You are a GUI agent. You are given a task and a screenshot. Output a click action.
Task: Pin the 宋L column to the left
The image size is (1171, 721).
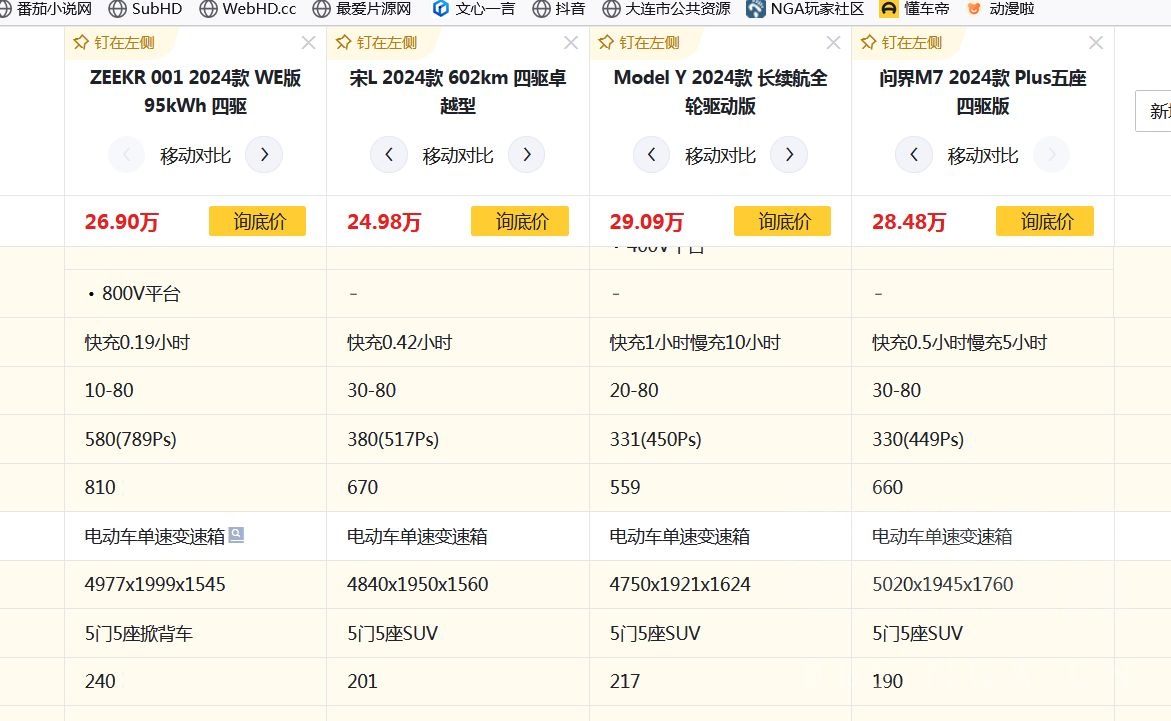coord(376,43)
